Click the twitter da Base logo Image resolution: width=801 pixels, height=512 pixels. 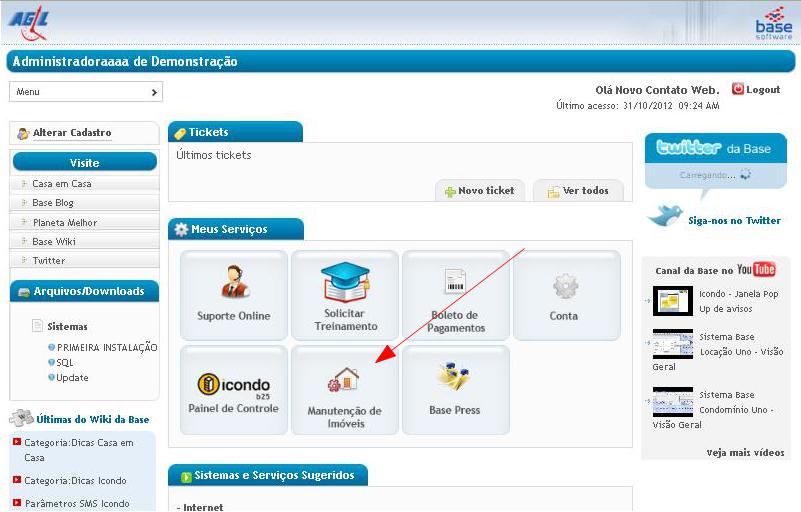688,148
